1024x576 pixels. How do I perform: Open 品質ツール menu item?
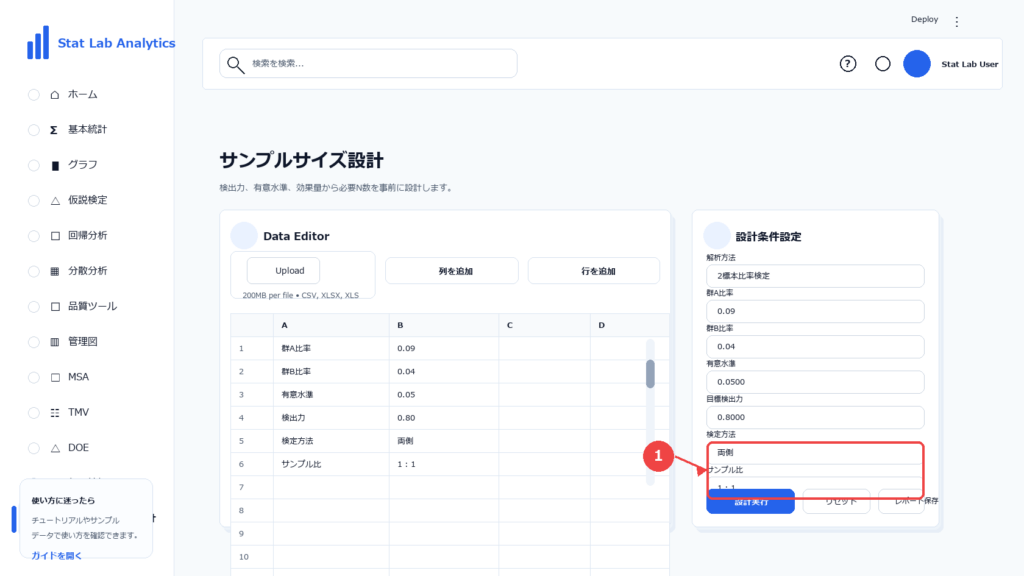(93, 306)
